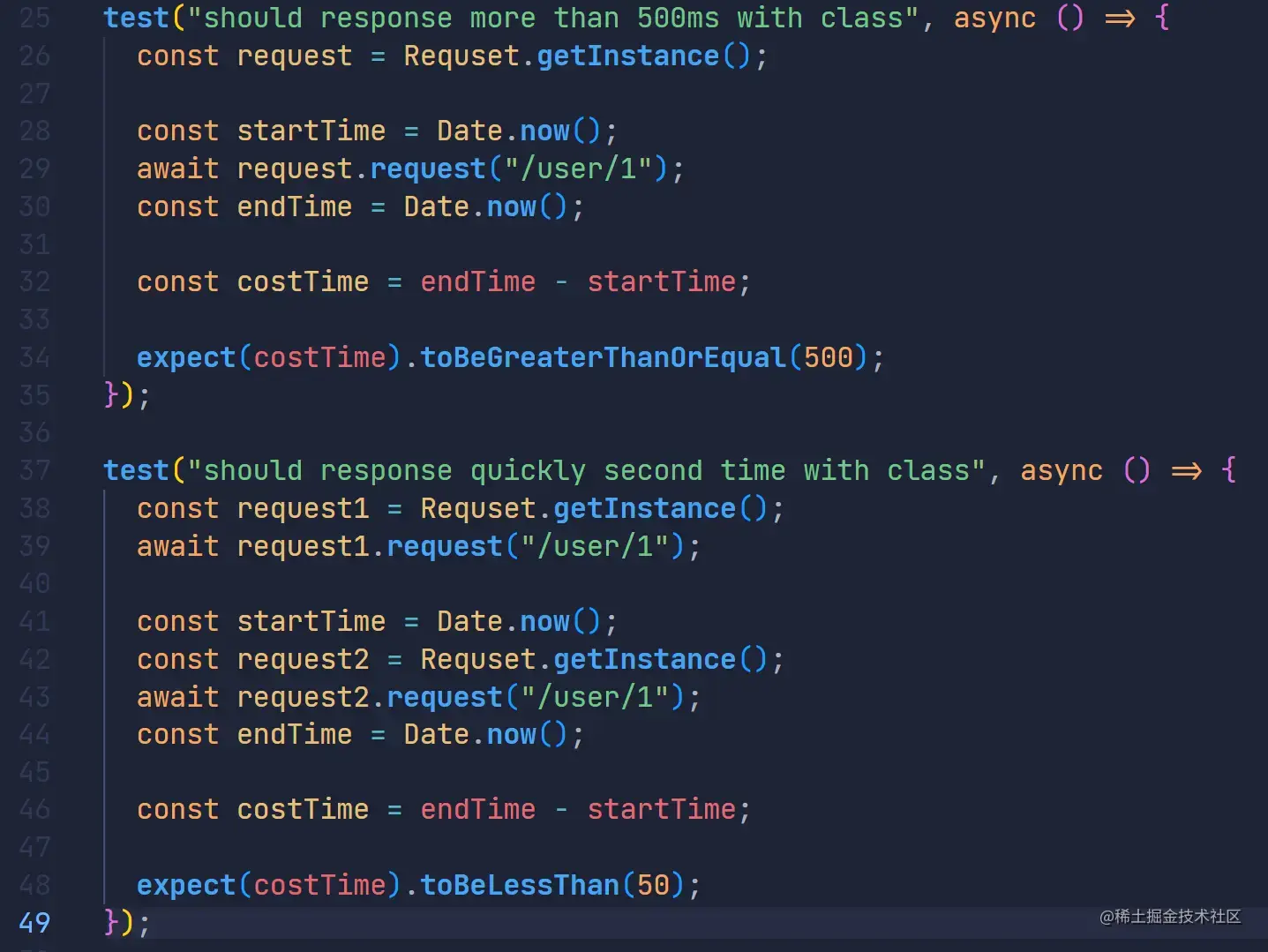Screen dimensions: 1268x952
Task: Click the toBeLessThan method on line 48
Action: [x=520, y=885]
